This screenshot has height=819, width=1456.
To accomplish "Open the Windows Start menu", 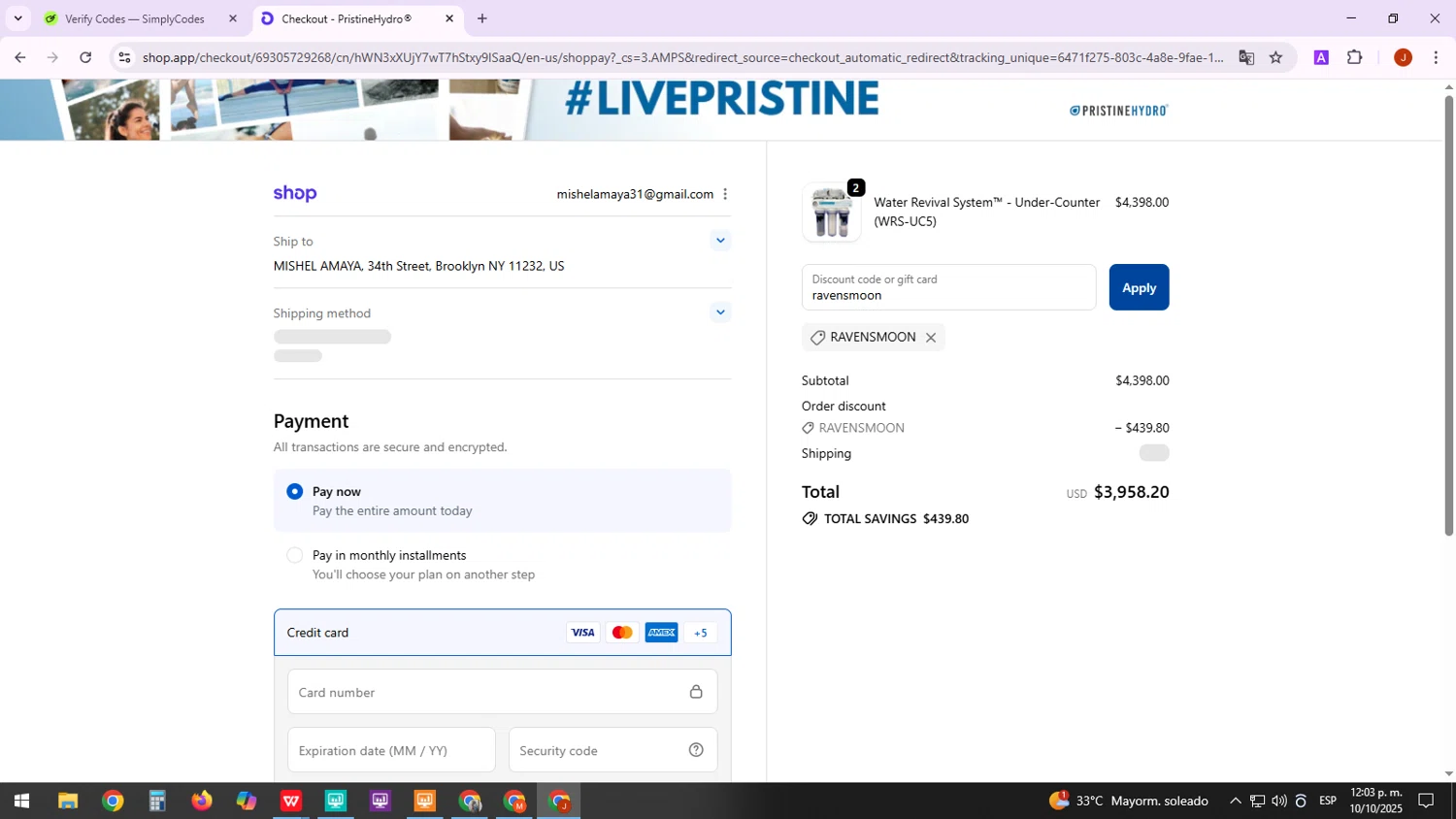I will coord(21,802).
